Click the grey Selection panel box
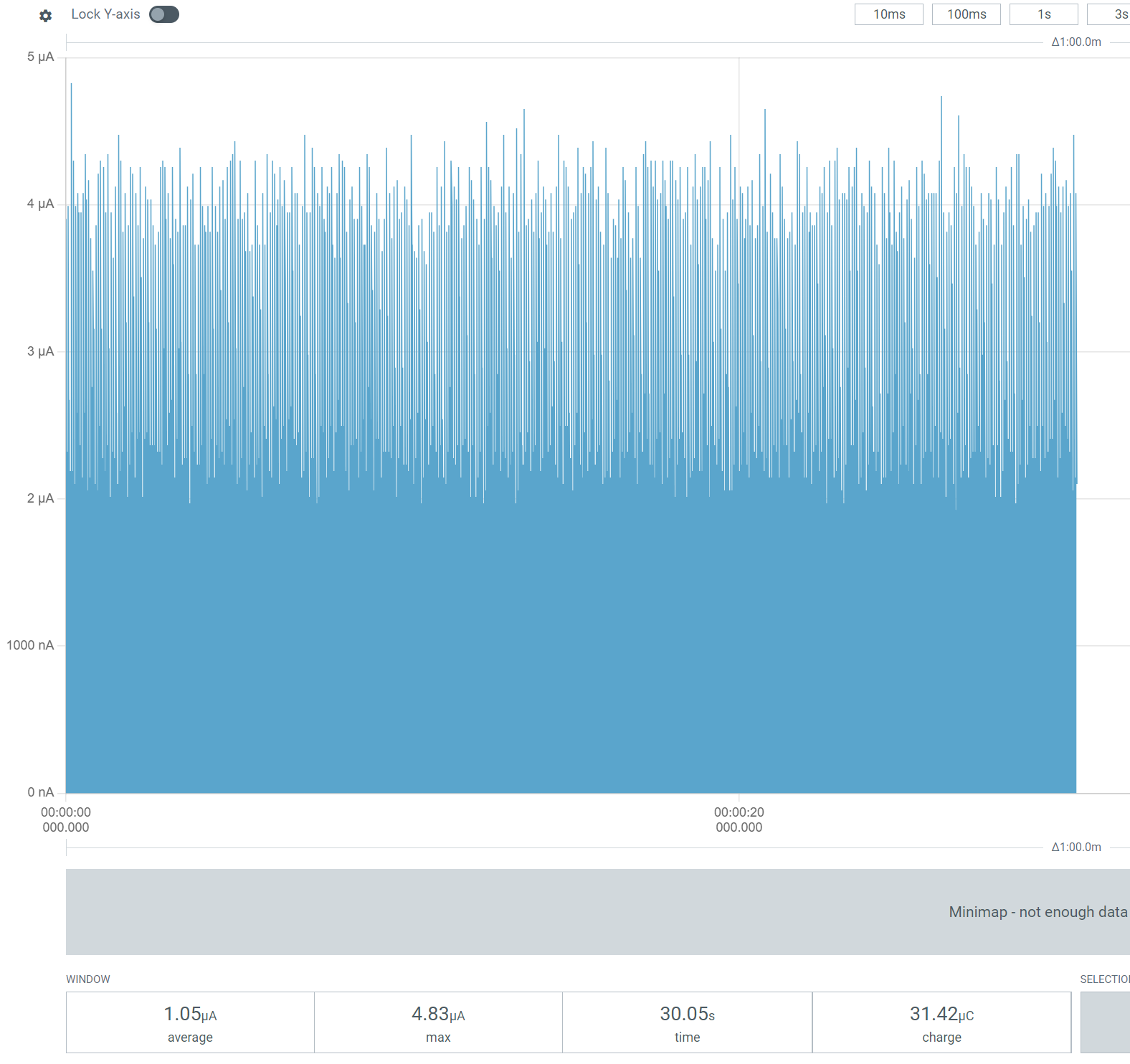 (1105, 1022)
